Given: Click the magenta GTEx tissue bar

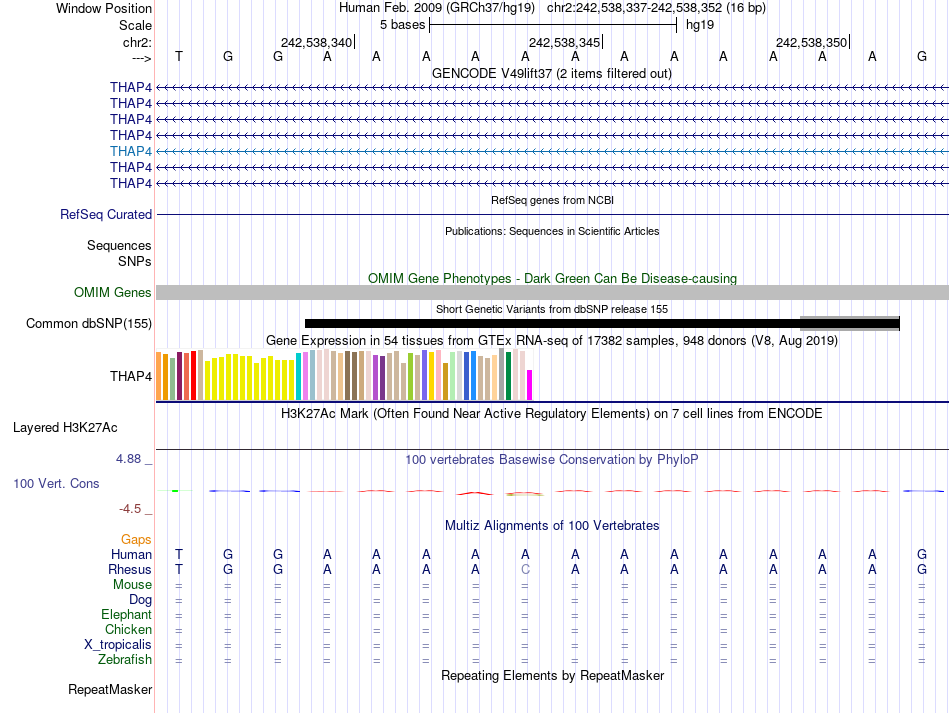Looking at the screenshot, I should click(530, 385).
